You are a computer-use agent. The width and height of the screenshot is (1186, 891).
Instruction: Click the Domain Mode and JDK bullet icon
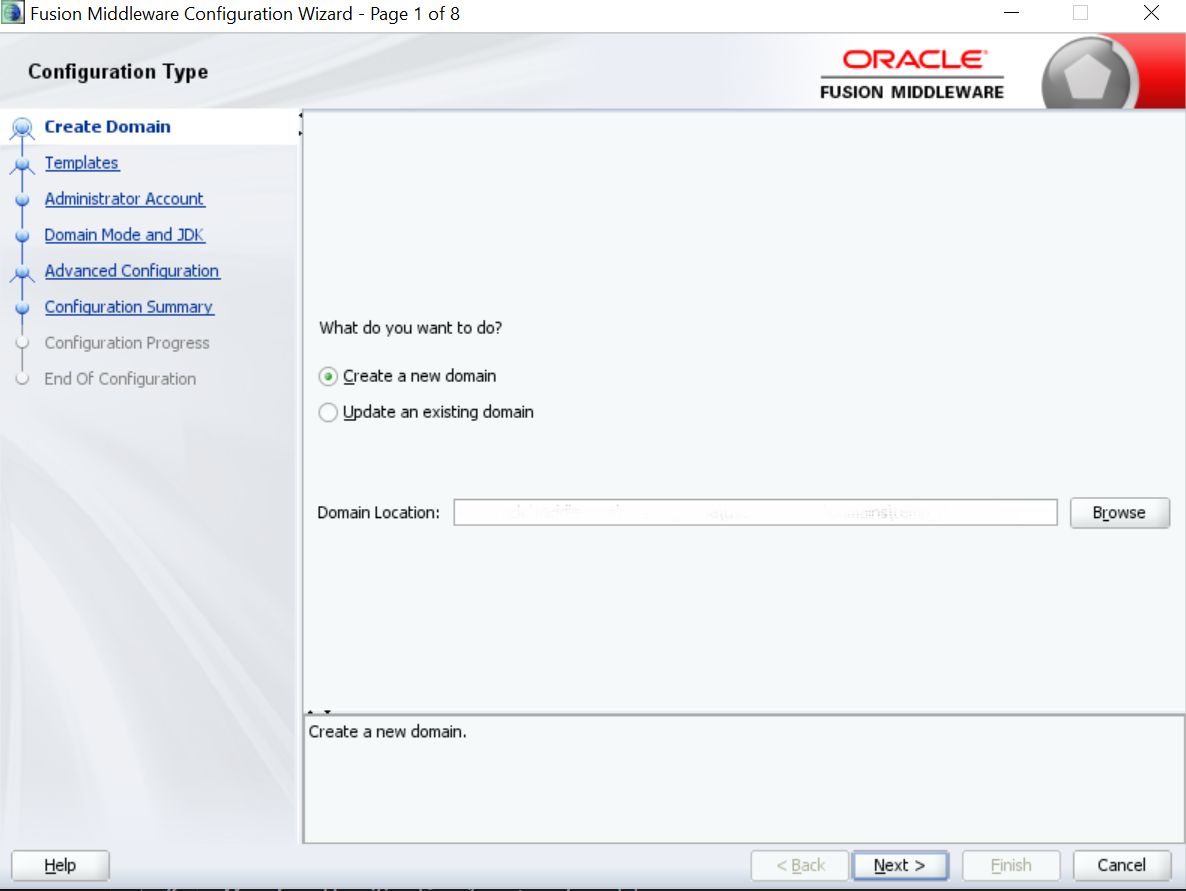click(22, 236)
